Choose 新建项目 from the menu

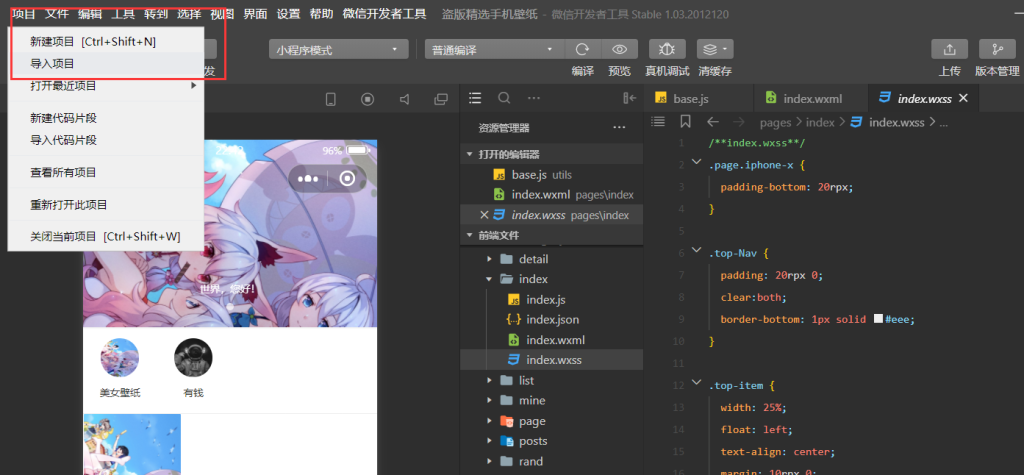point(106,42)
